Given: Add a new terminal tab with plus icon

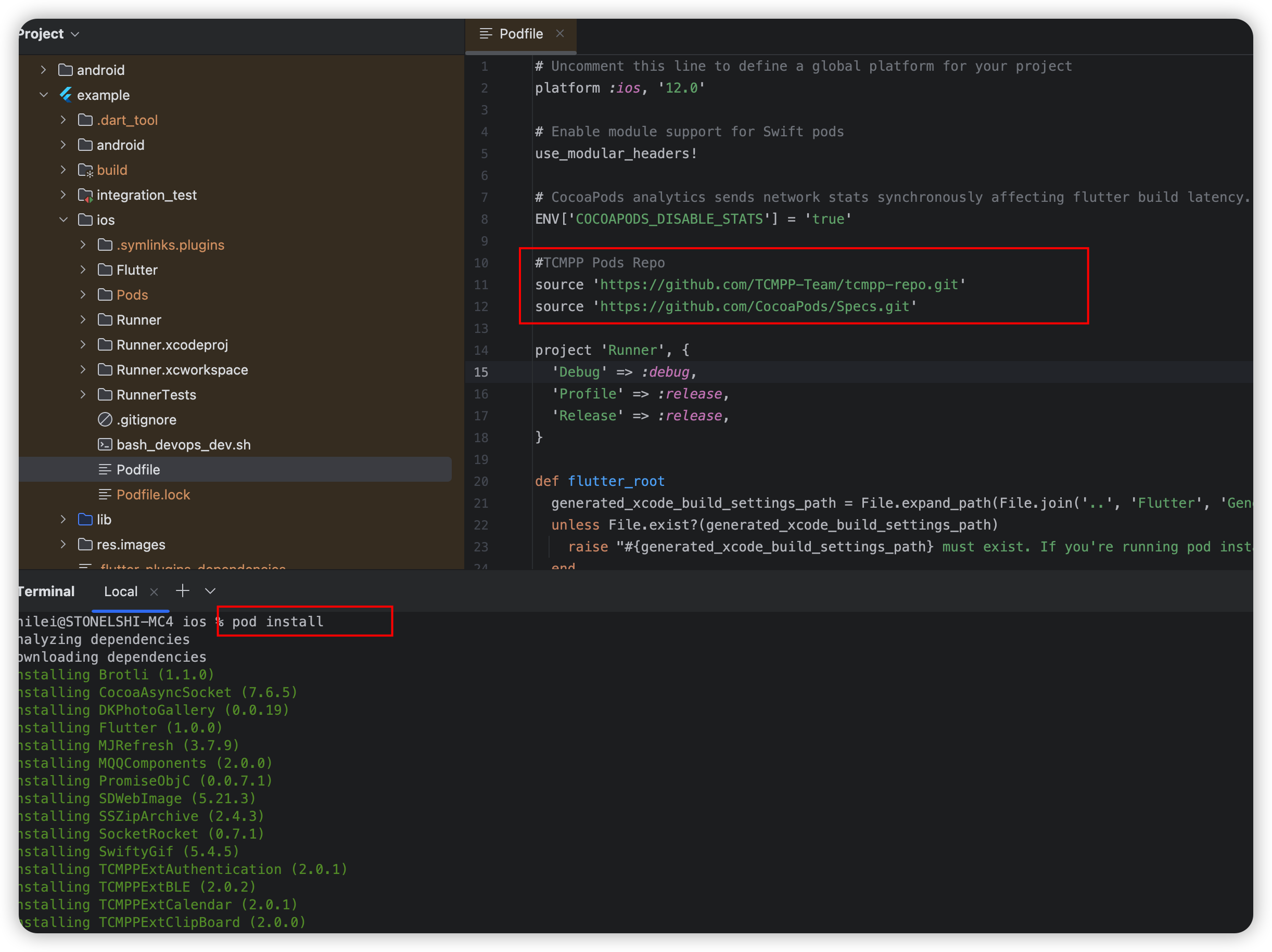Looking at the screenshot, I should [x=182, y=591].
